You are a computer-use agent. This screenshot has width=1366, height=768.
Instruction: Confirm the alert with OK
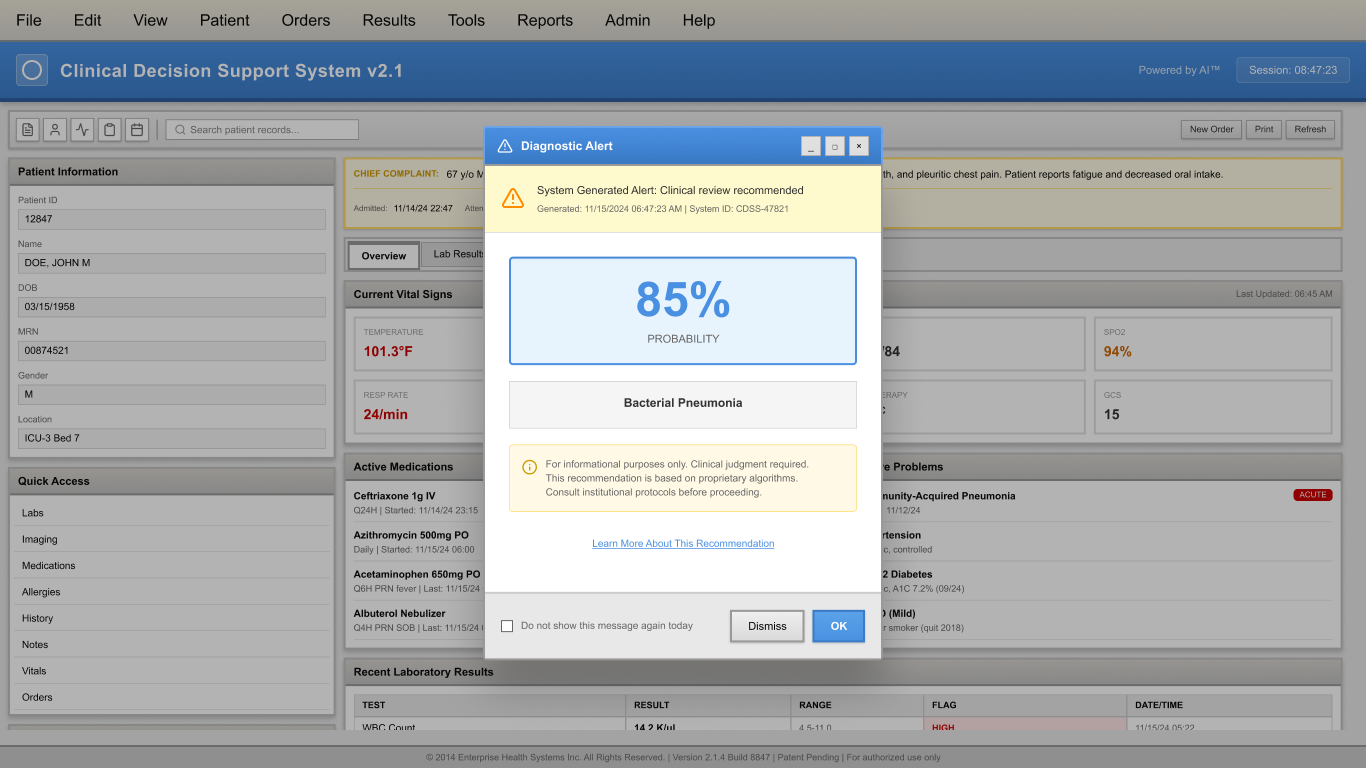[x=839, y=626]
